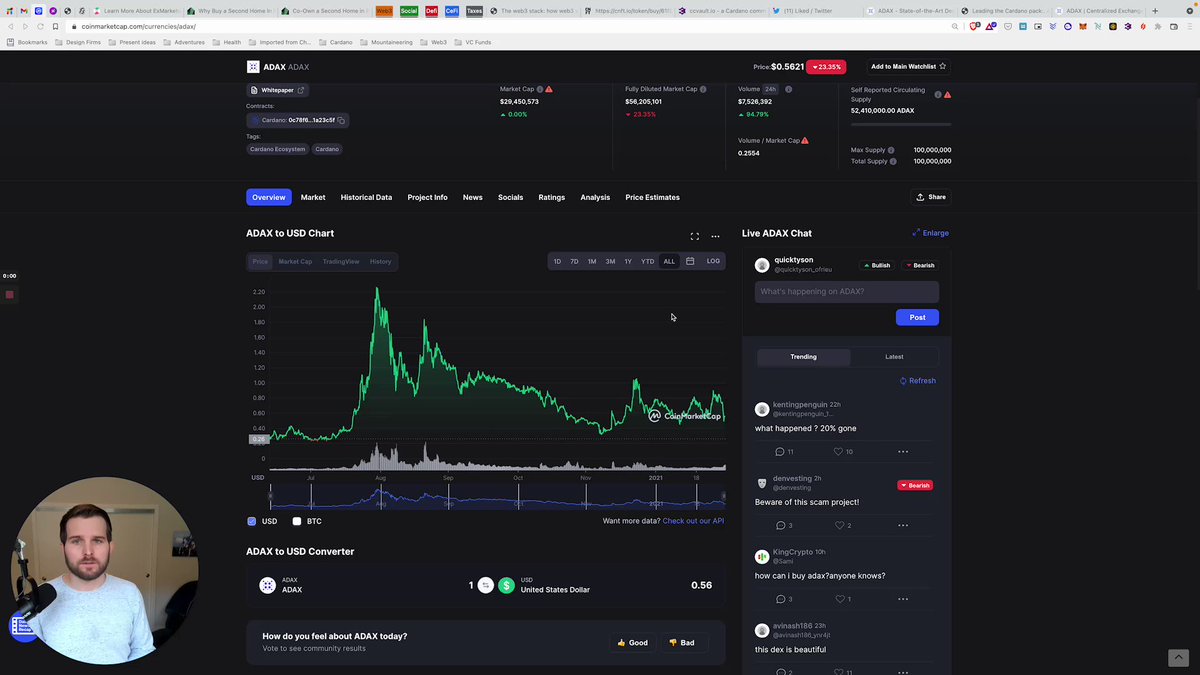The height and width of the screenshot is (675, 1200).
Task: Expand the chart to fullscreen
Action: point(695,237)
